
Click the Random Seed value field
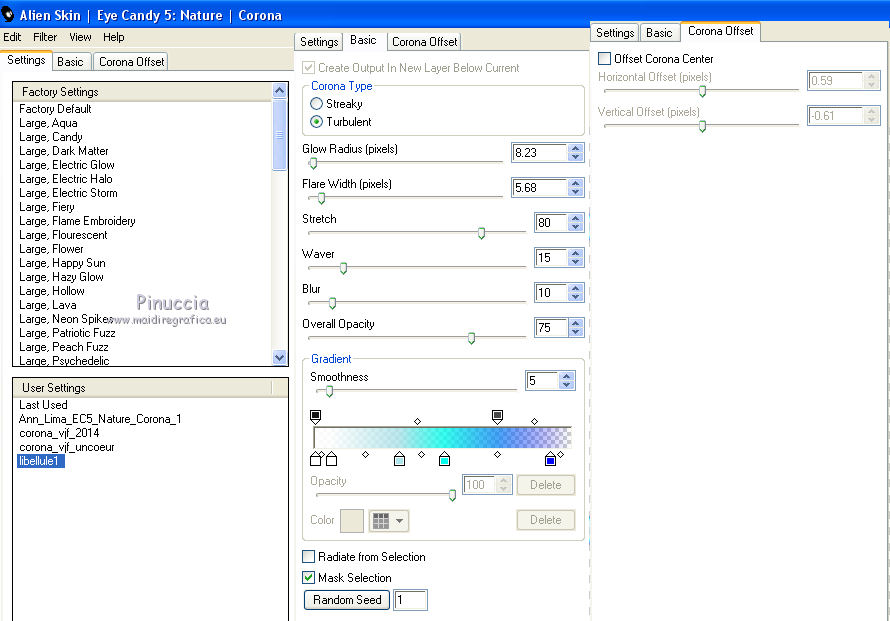[x=410, y=600]
